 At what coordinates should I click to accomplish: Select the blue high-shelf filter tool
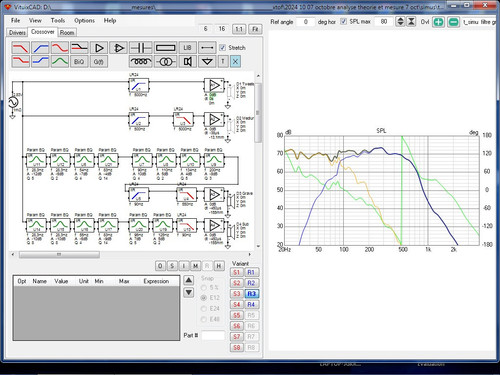point(40,61)
